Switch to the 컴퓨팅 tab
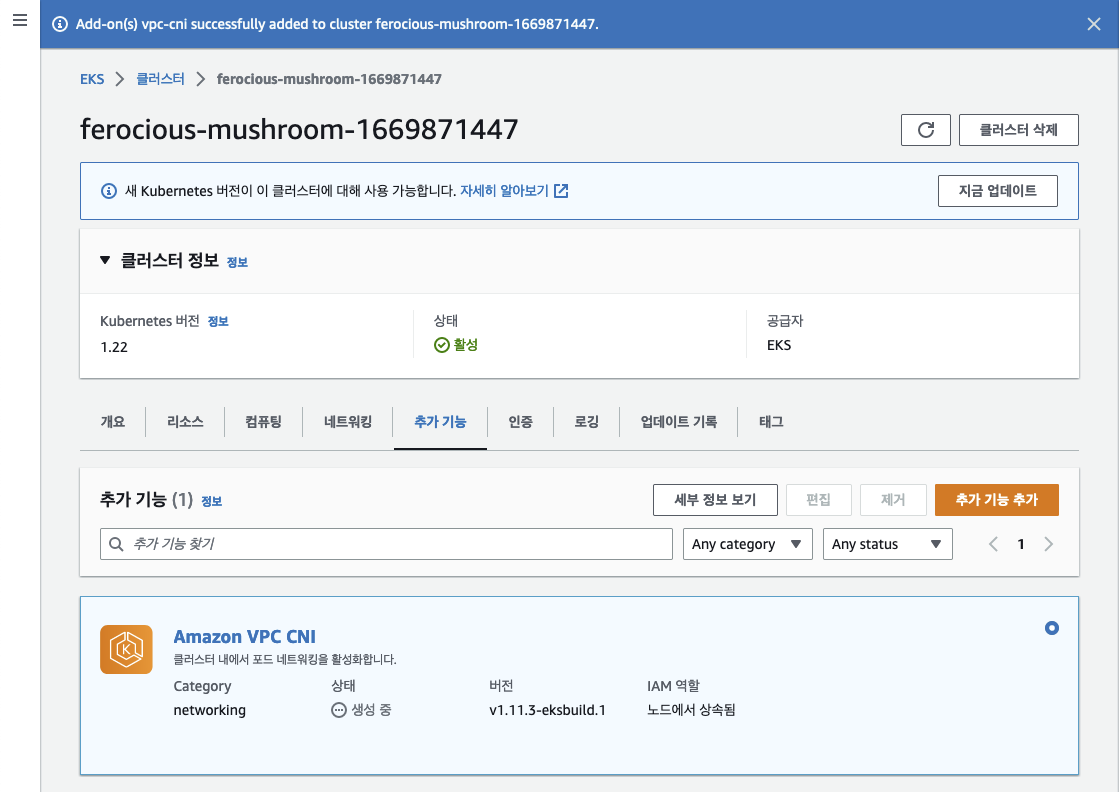This screenshot has height=792, width=1119. (x=263, y=422)
